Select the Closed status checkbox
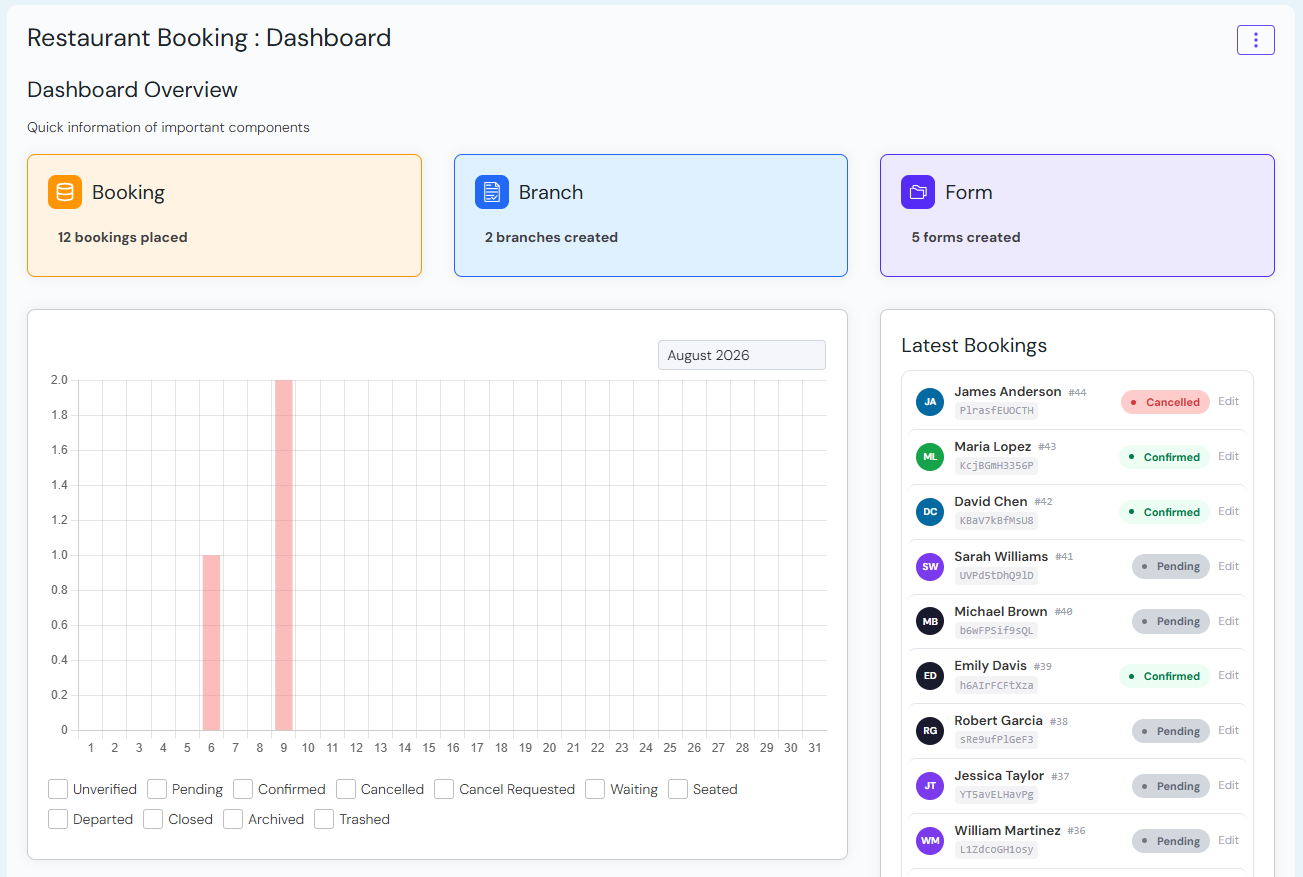This screenshot has width=1303, height=877. (x=153, y=819)
